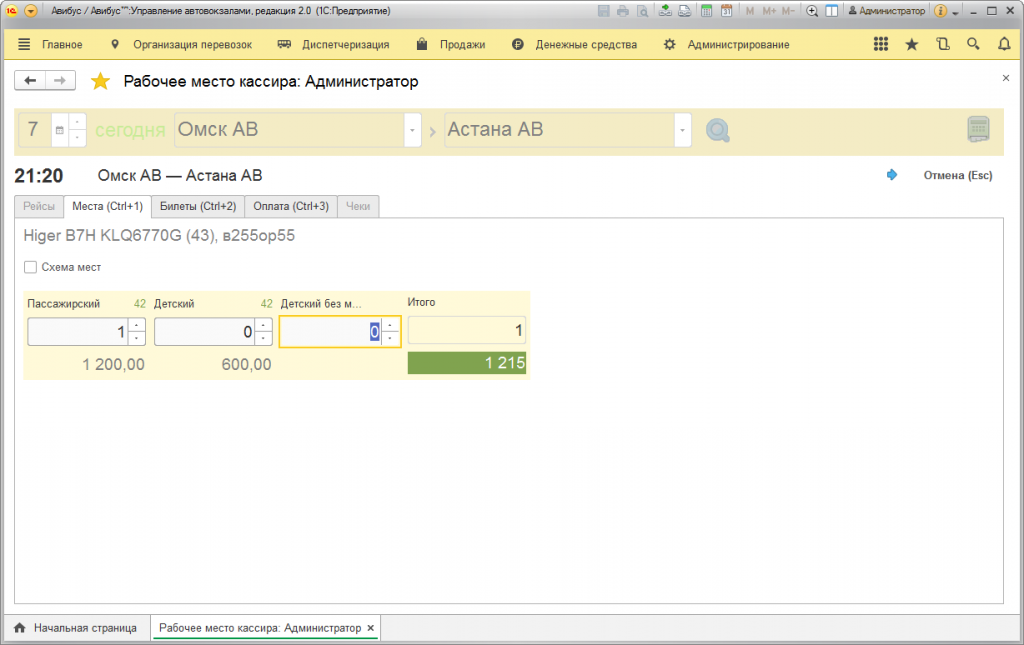Click the back navigation arrow button
Screen dimensions: 1024x645
(x=30, y=81)
